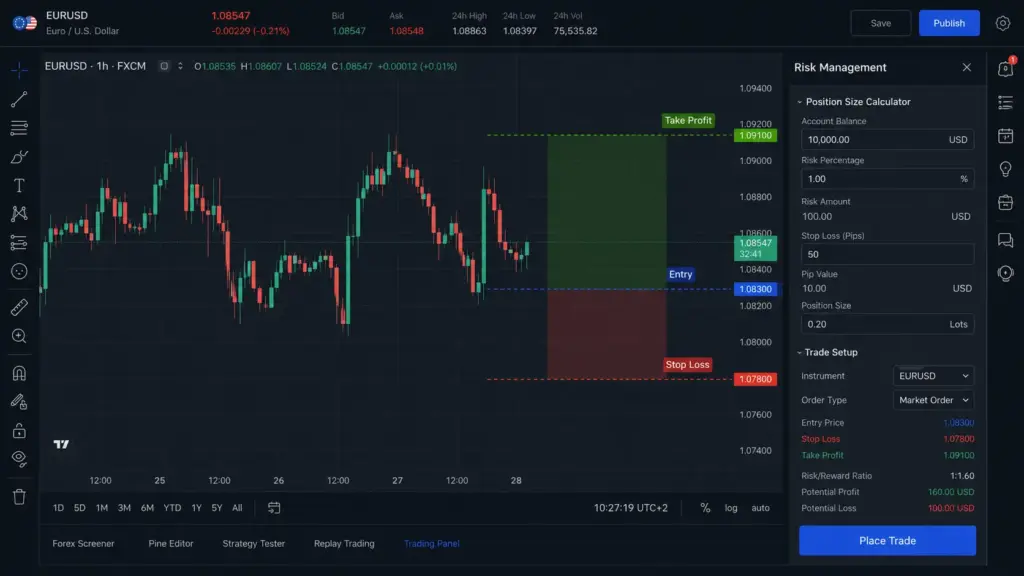The image size is (1024, 576).
Task: Toggle auto scale mode
Action: [x=760, y=507]
